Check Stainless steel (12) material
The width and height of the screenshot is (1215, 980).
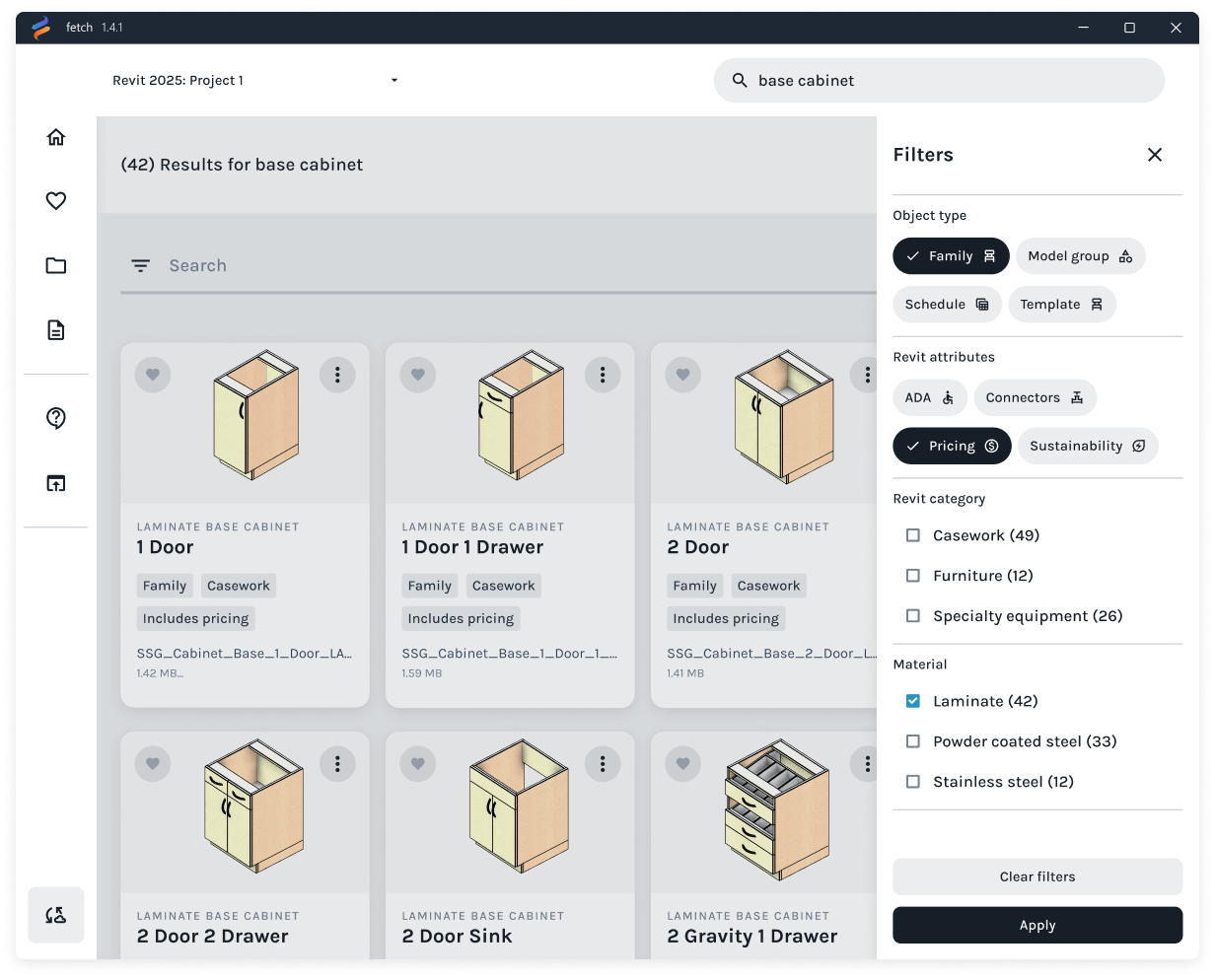(913, 782)
